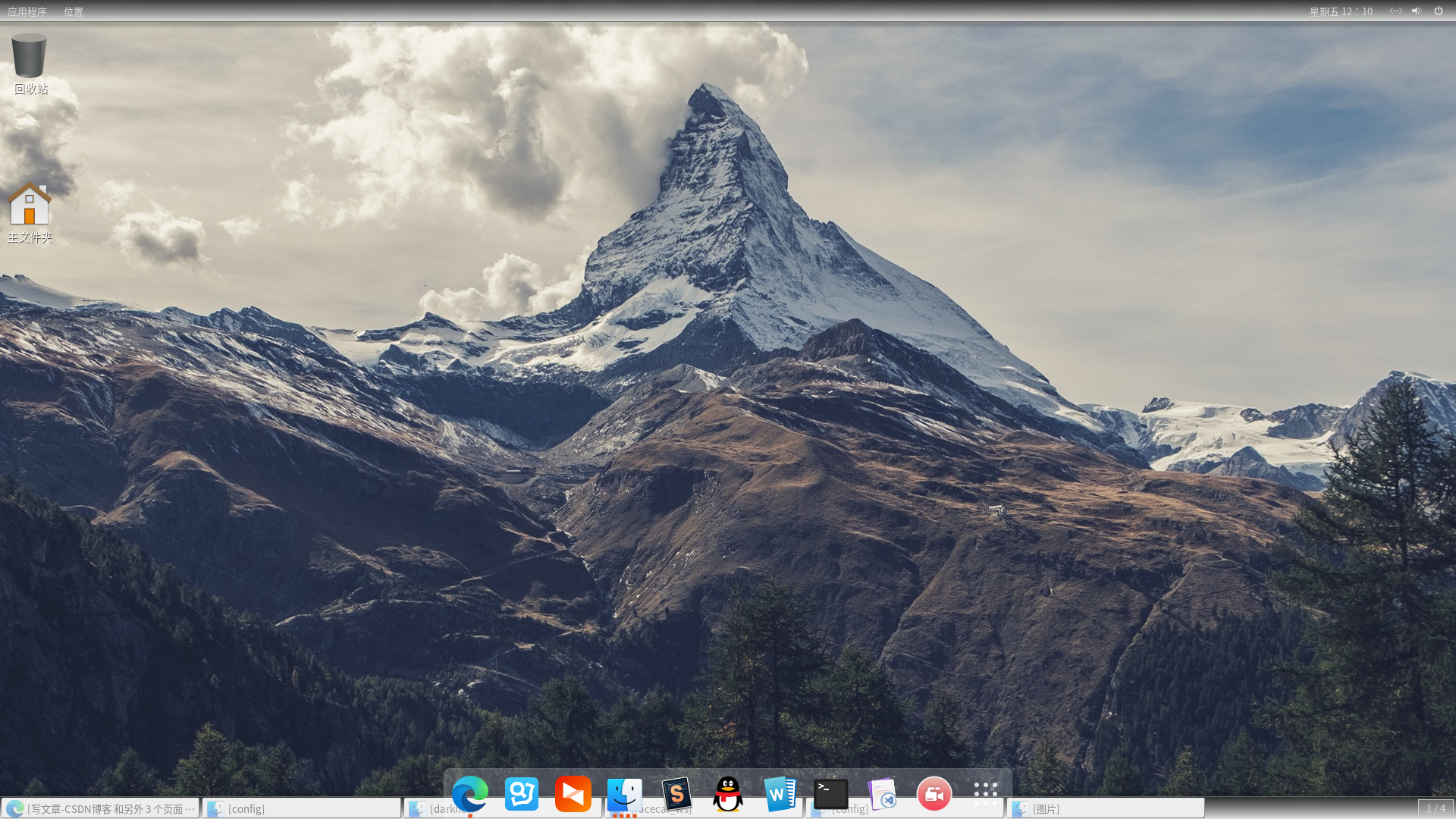Open the terminal from the dock
1456x819 pixels.
point(831,794)
